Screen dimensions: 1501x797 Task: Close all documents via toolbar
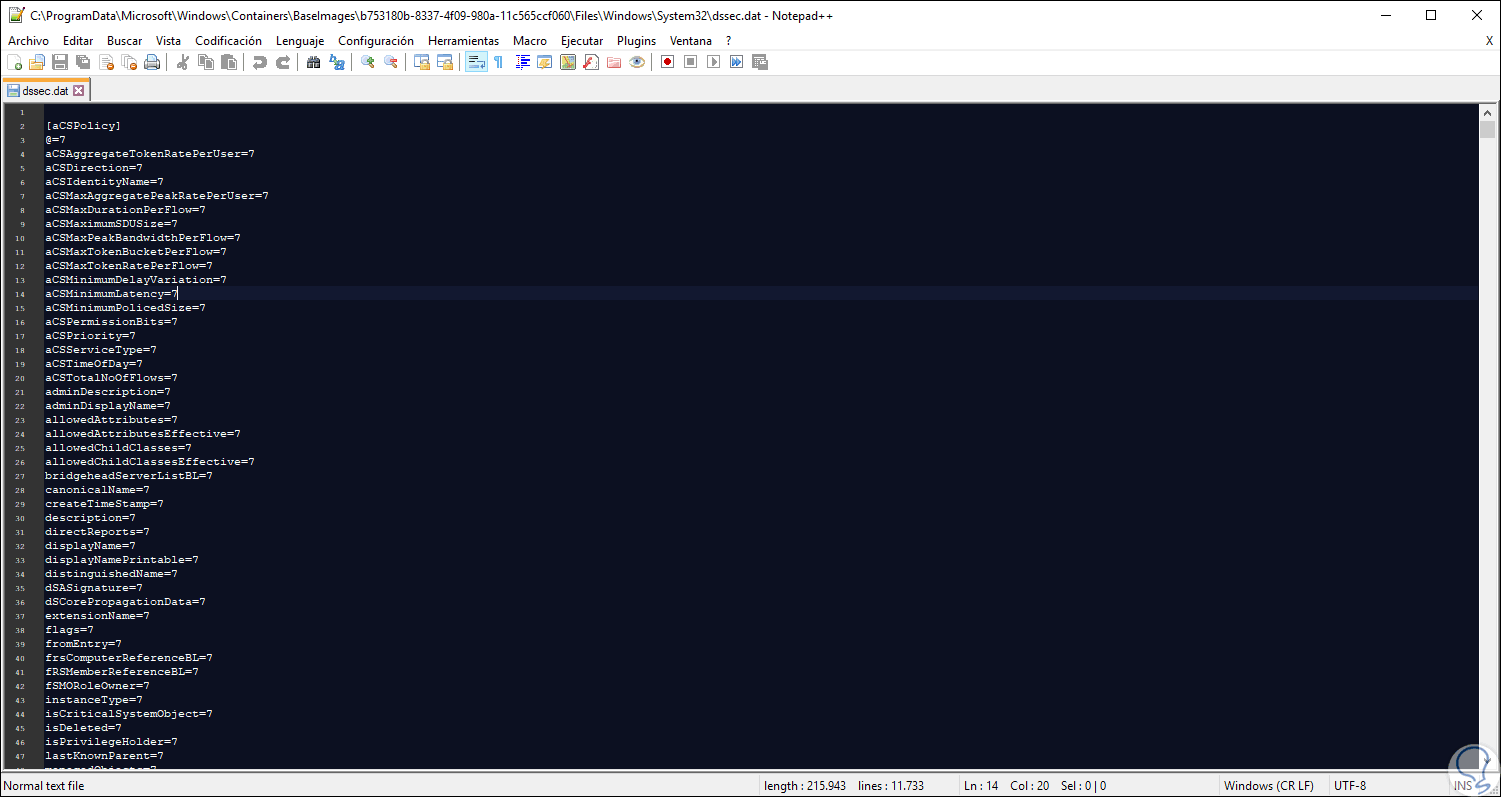tap(129, 62)
